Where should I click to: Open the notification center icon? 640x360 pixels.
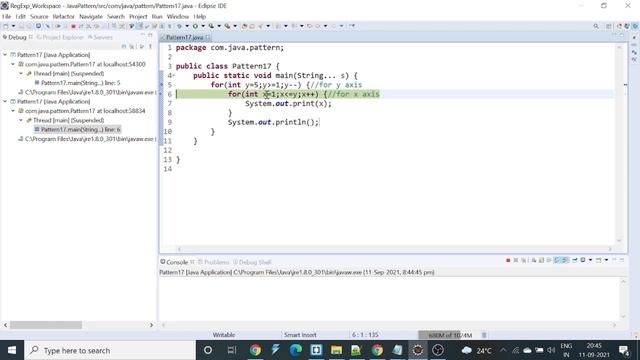[624, 350]
